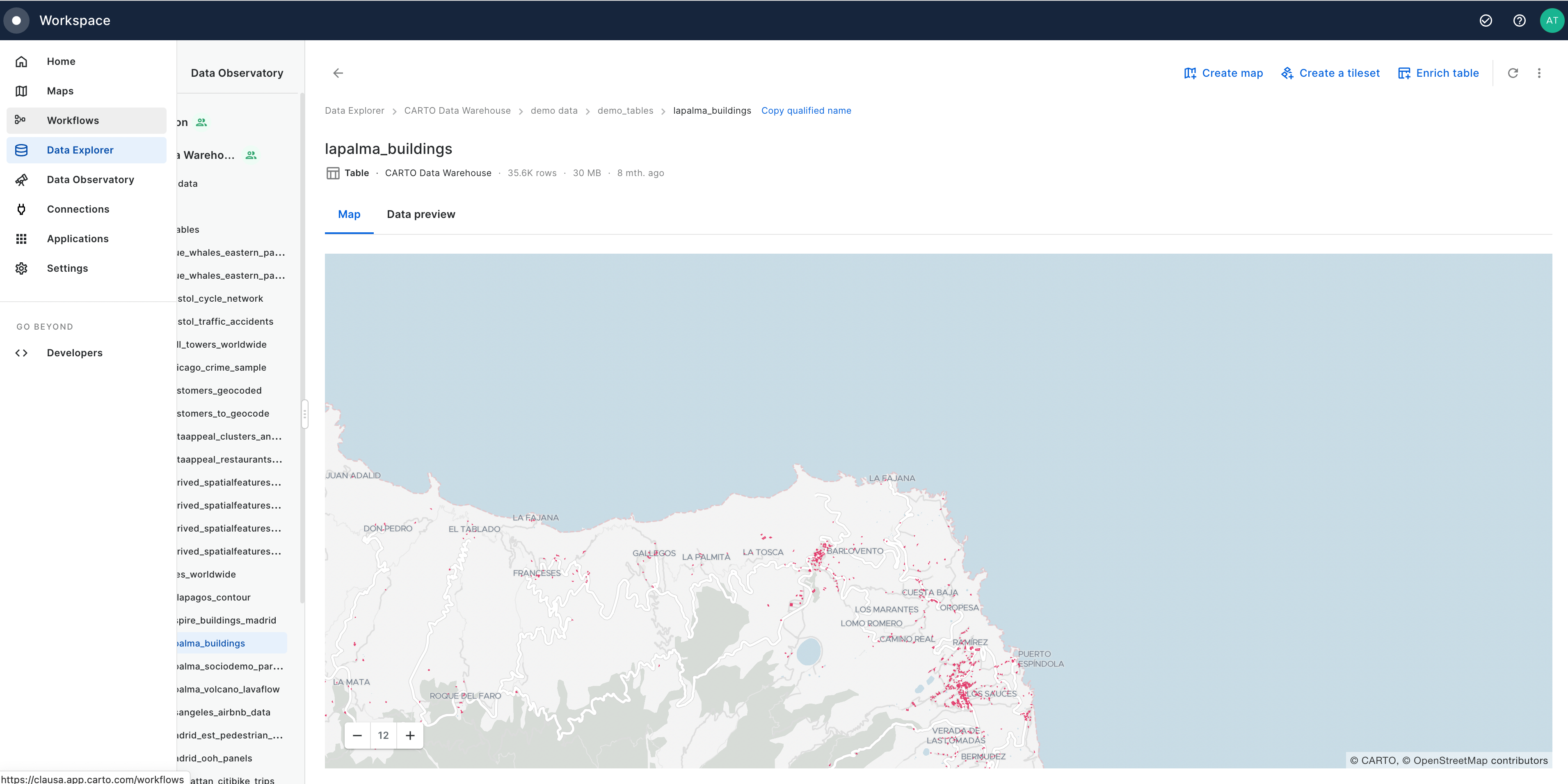Click the Data Explorer database icon

pos(21,150)
